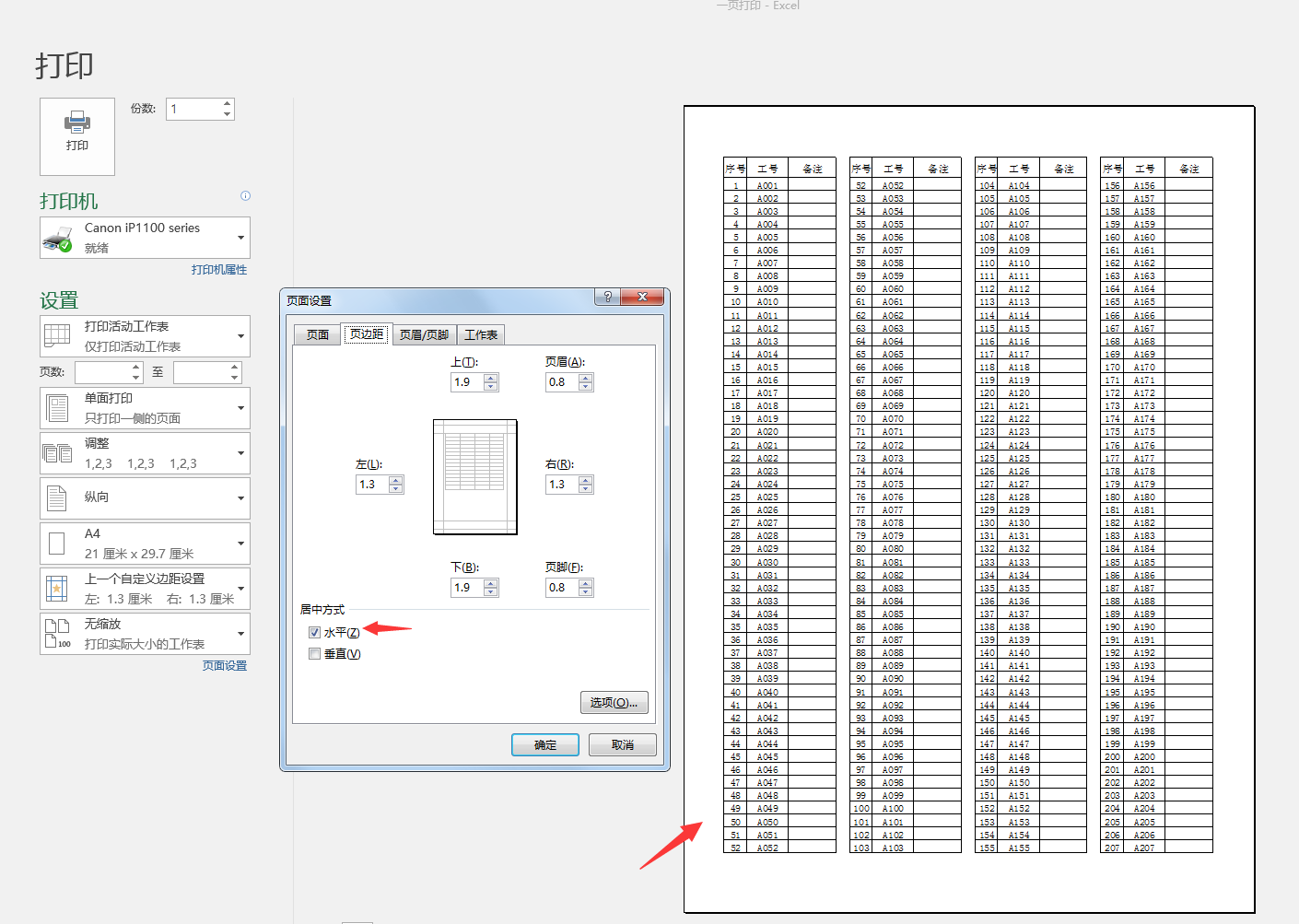Click the 取消 cancel button

623,745
